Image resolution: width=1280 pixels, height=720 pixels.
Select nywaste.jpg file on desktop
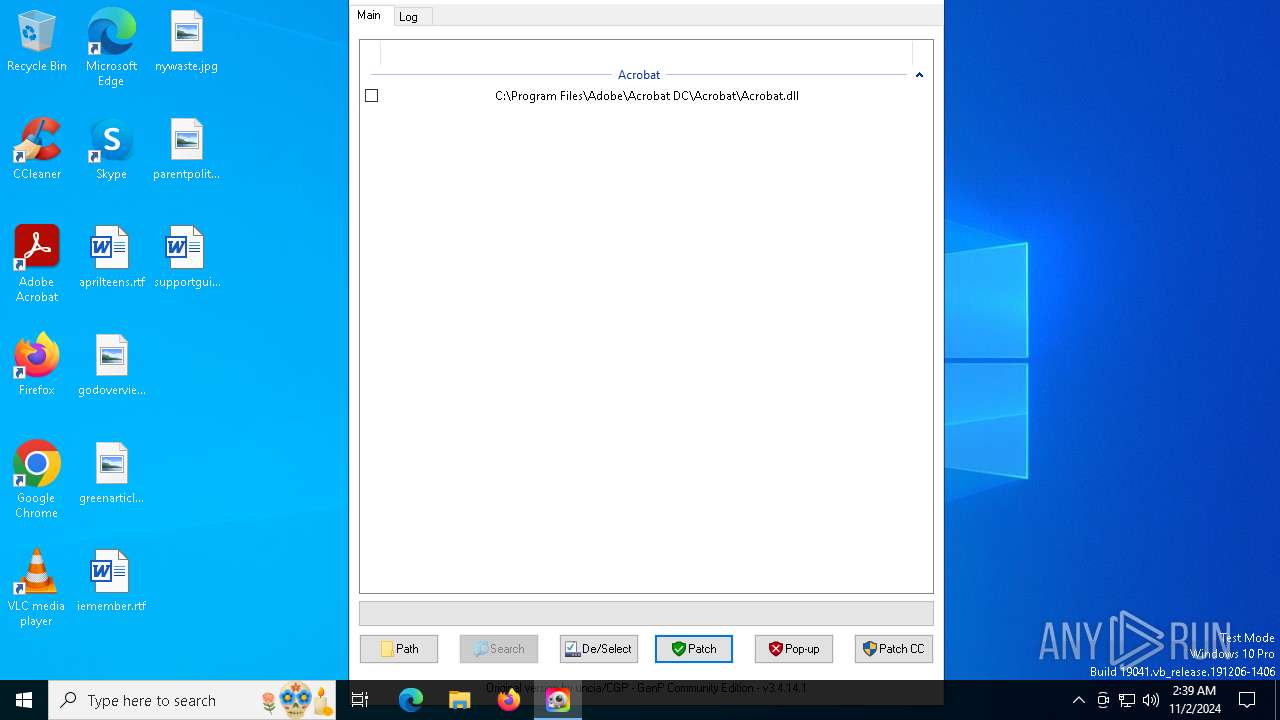pyautogui.click(x=186, y=42)
